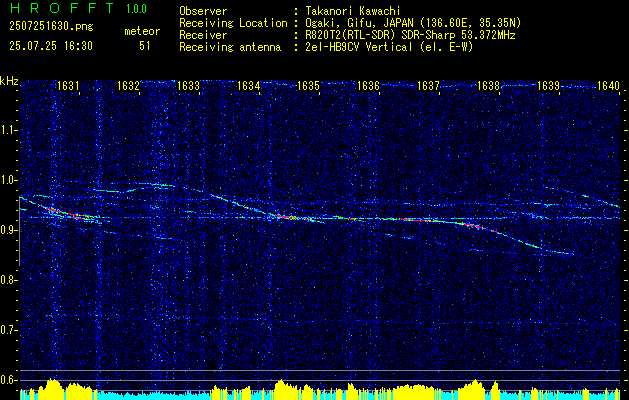
Task: Click the 1632 time marker
Action: pos(128,86)
